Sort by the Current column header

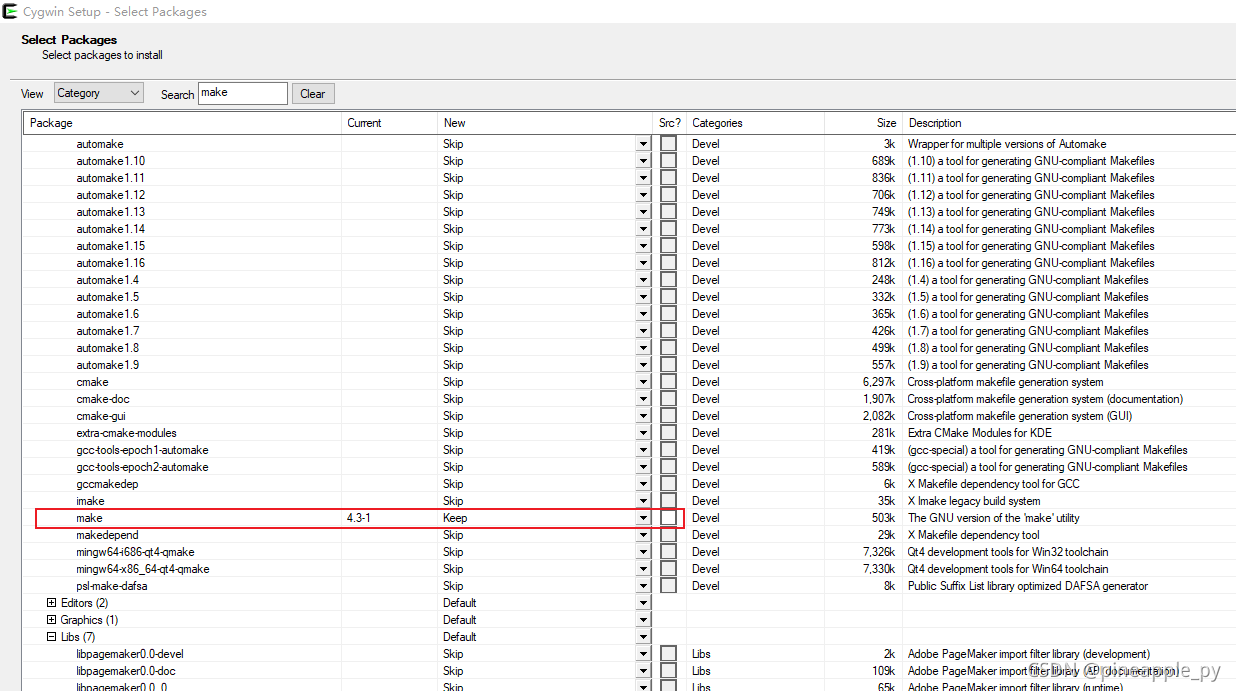pos(364,123)
